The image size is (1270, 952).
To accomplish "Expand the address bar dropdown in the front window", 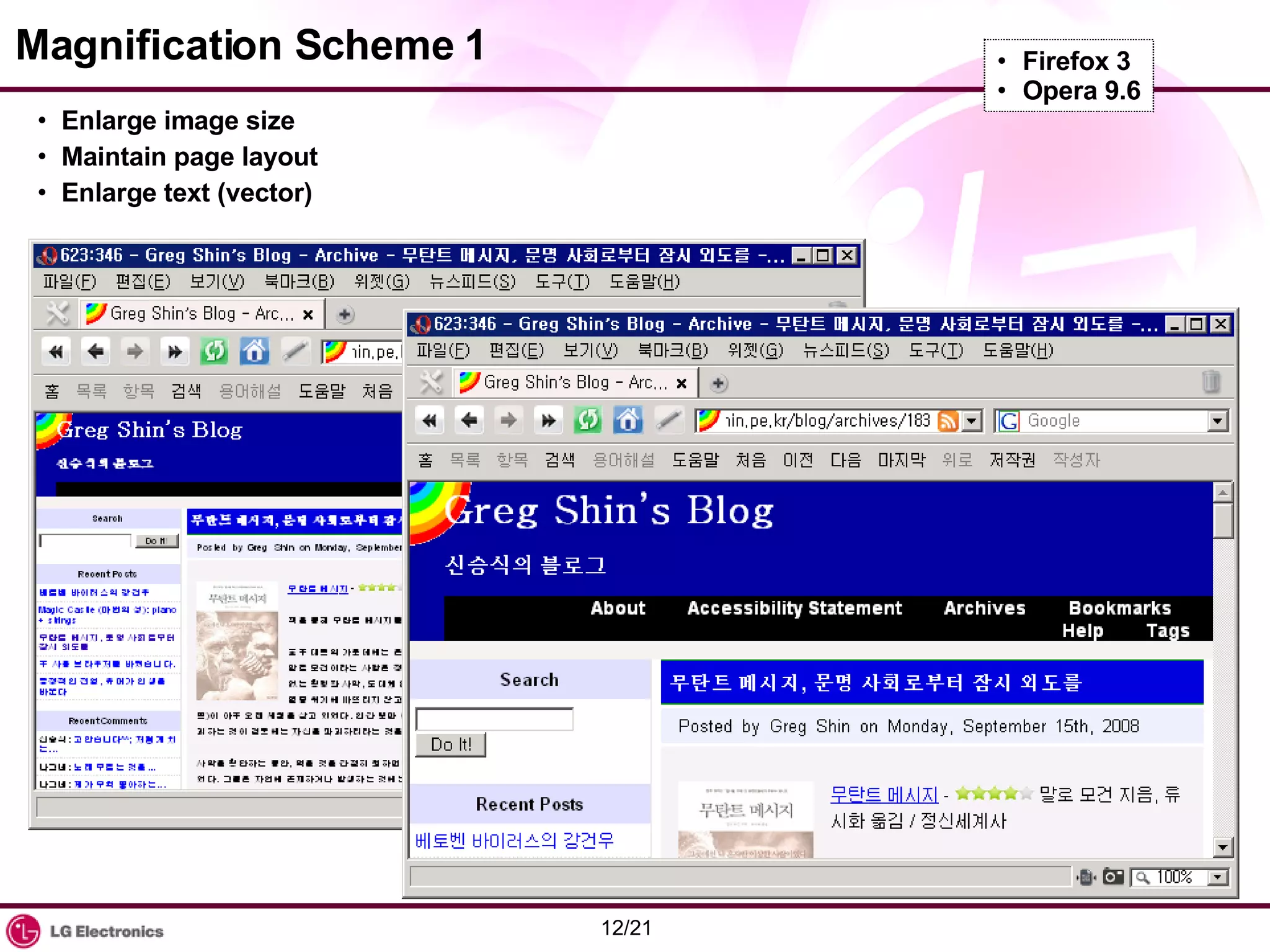I will (972, 421).
